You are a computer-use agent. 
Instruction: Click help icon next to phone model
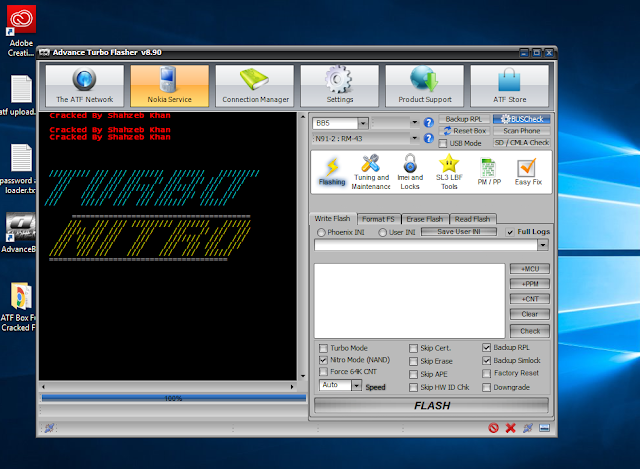coord(429,138)
